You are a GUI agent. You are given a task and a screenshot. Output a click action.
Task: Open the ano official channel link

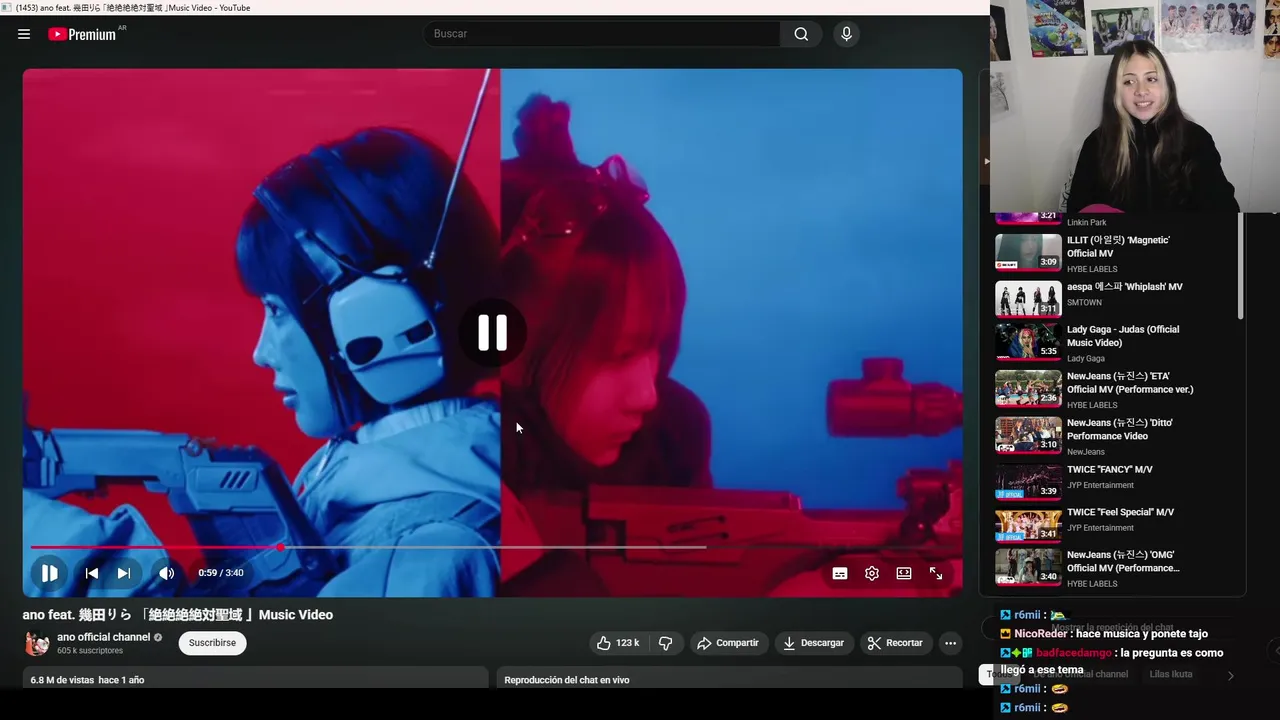click(x=103, y=637)
